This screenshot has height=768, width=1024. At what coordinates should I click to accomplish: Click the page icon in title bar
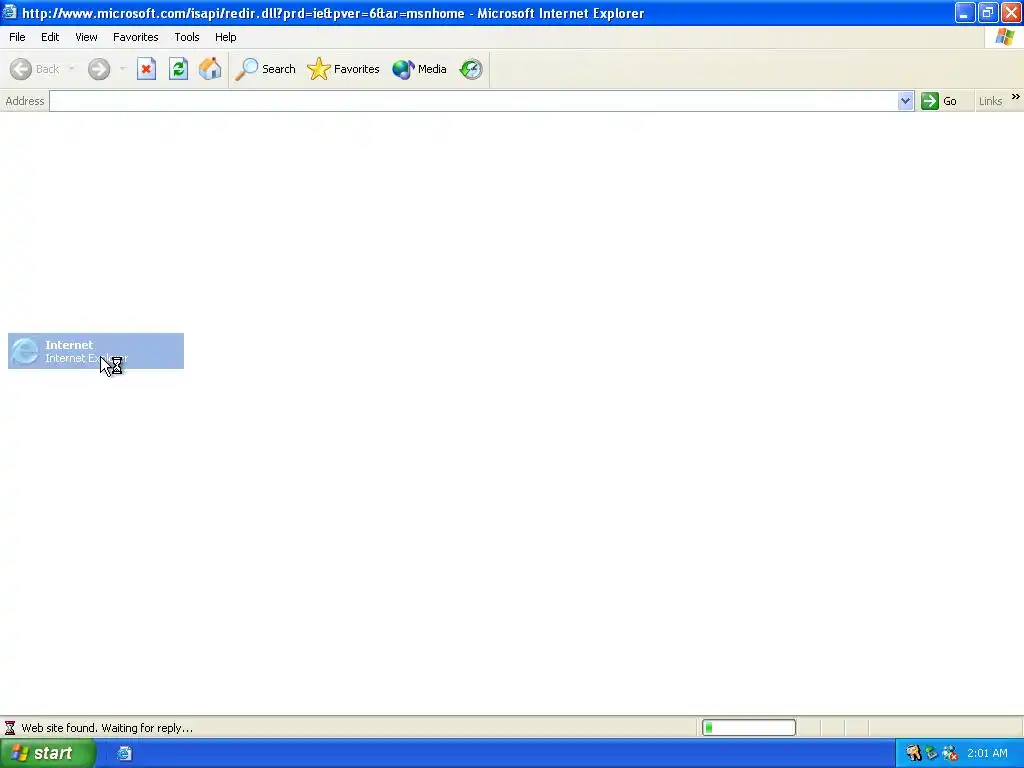coord(10,12)
